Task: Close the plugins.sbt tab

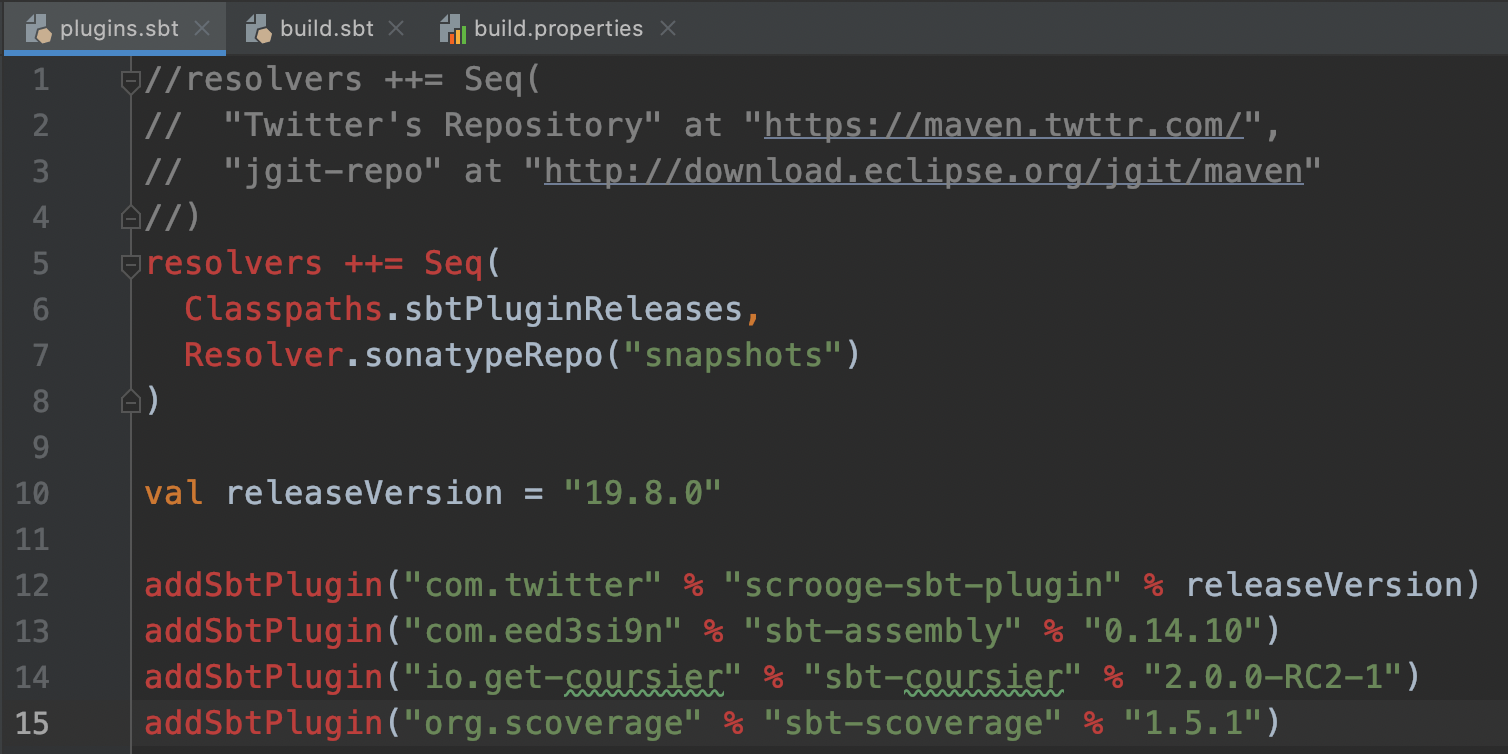Action: pyautogui.click(x=201, y=28)
